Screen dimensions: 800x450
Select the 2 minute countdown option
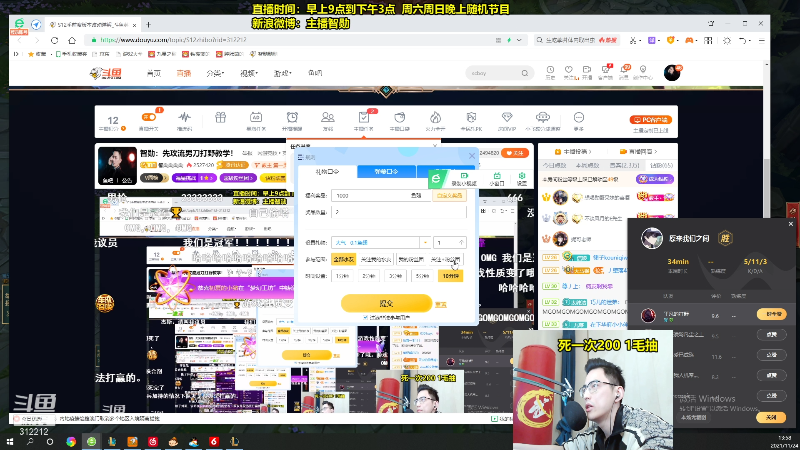coord(368,276)
